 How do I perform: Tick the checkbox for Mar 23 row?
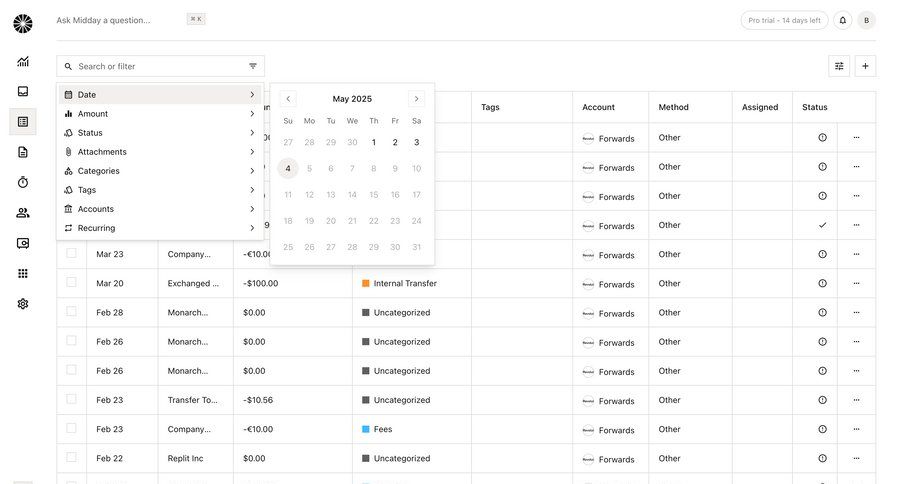click(x=71, y=253)
